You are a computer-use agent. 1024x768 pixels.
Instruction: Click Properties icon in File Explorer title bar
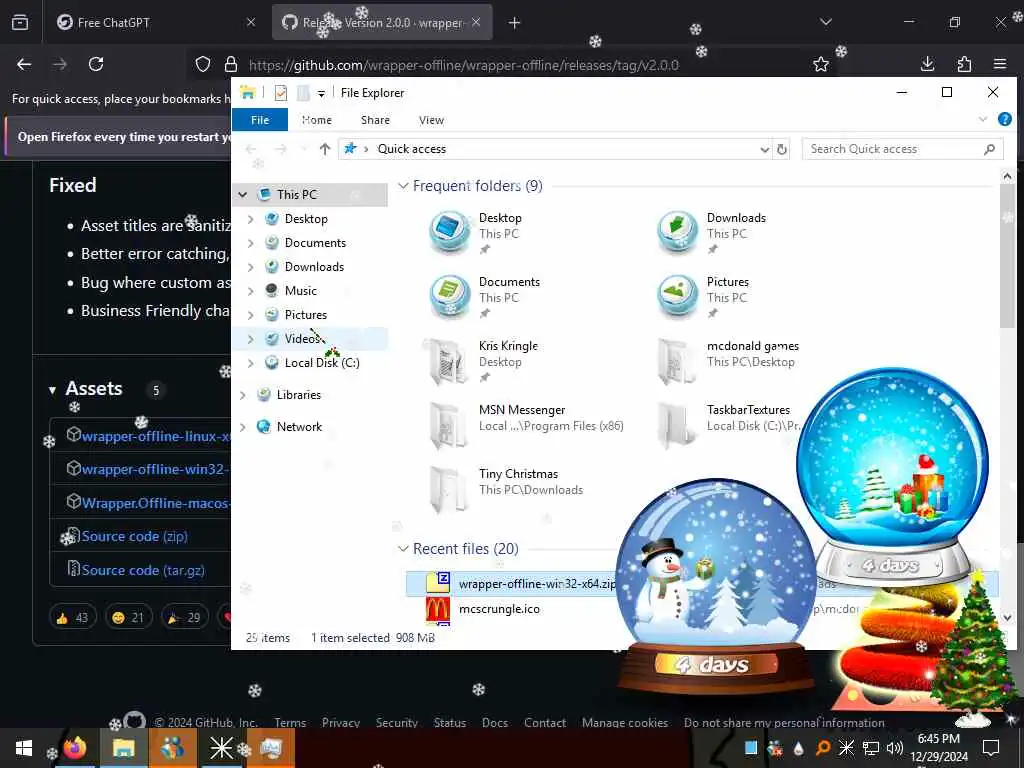coord(281,93)
